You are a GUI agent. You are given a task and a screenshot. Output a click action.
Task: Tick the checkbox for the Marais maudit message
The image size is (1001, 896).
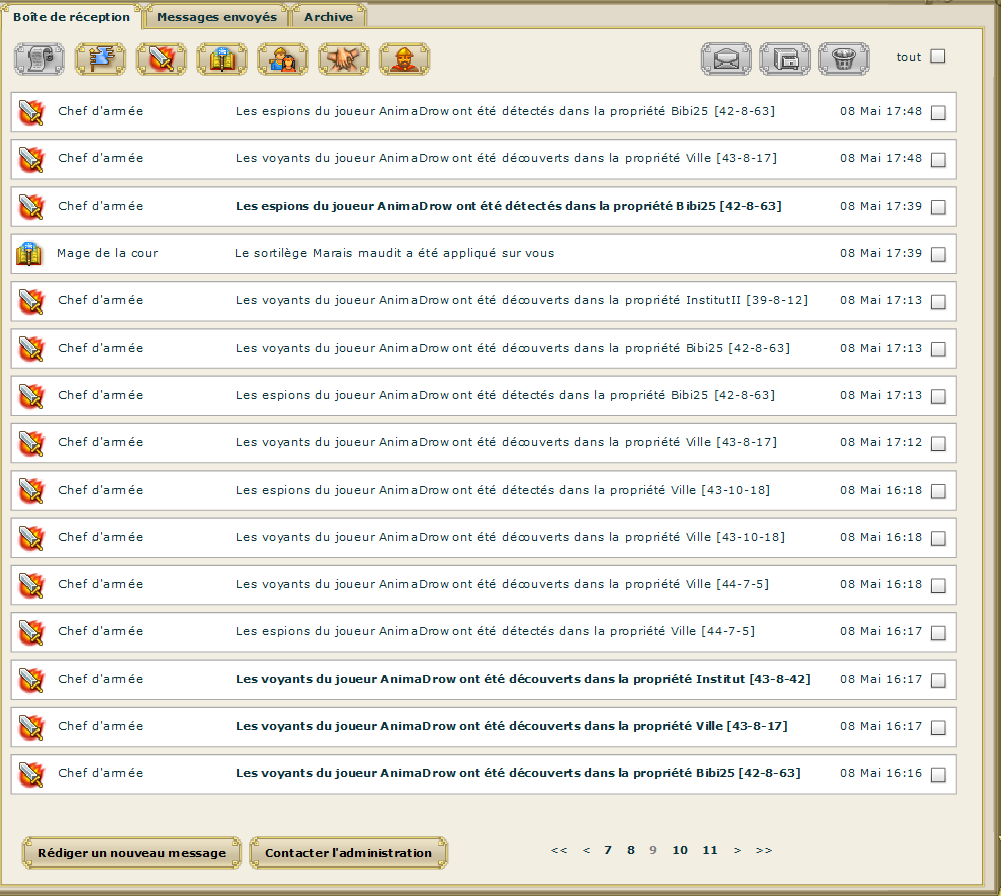(x=938, y=254)
